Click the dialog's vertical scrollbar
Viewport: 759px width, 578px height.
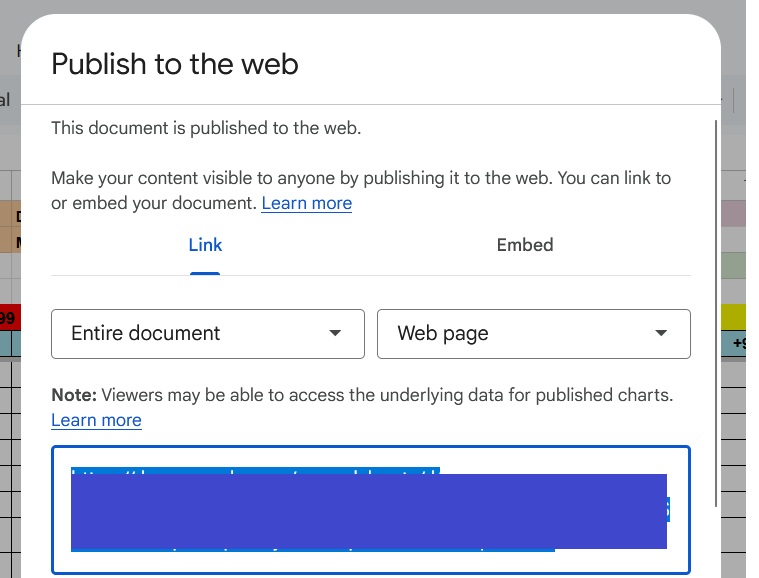tap(715, 300)
